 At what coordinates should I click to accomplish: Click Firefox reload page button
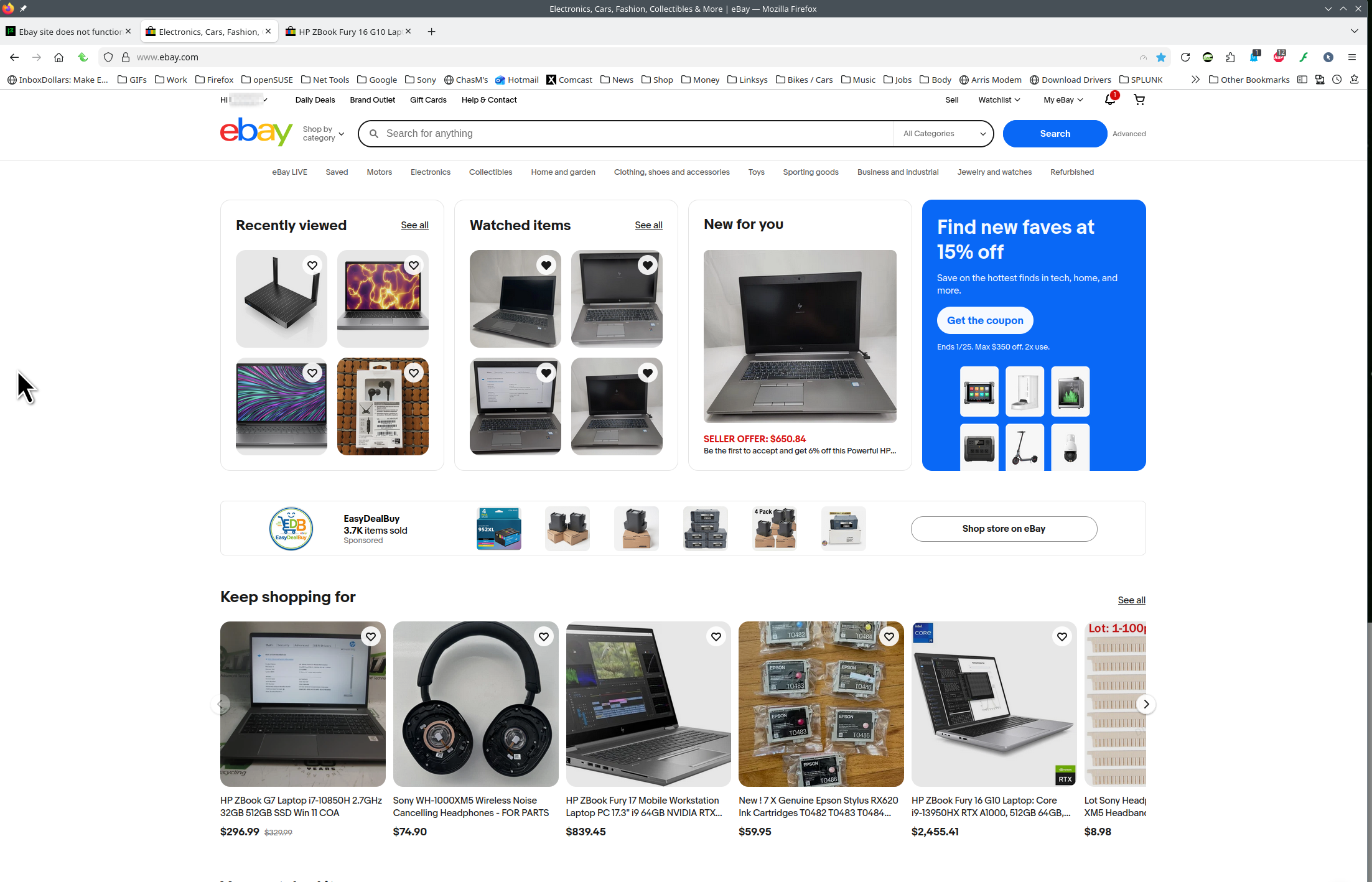(1185, 57)
